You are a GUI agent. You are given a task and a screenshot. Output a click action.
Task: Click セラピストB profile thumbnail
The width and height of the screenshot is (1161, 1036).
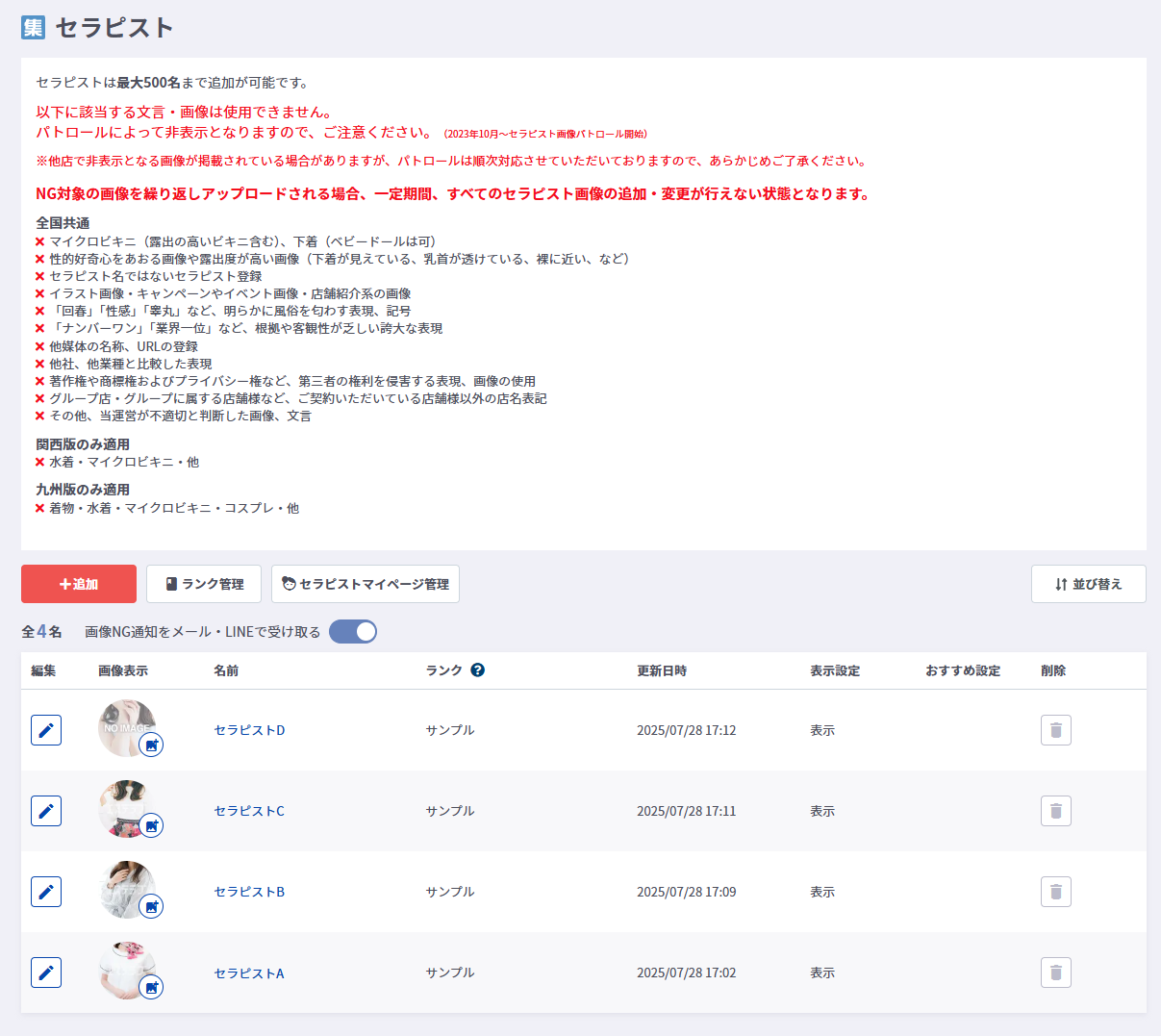pyautogui.click(x=124, y=887)
